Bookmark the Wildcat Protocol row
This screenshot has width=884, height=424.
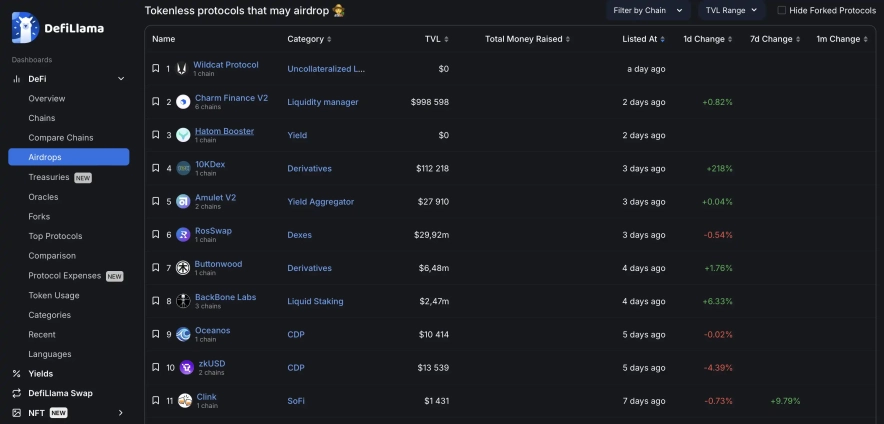155,69
